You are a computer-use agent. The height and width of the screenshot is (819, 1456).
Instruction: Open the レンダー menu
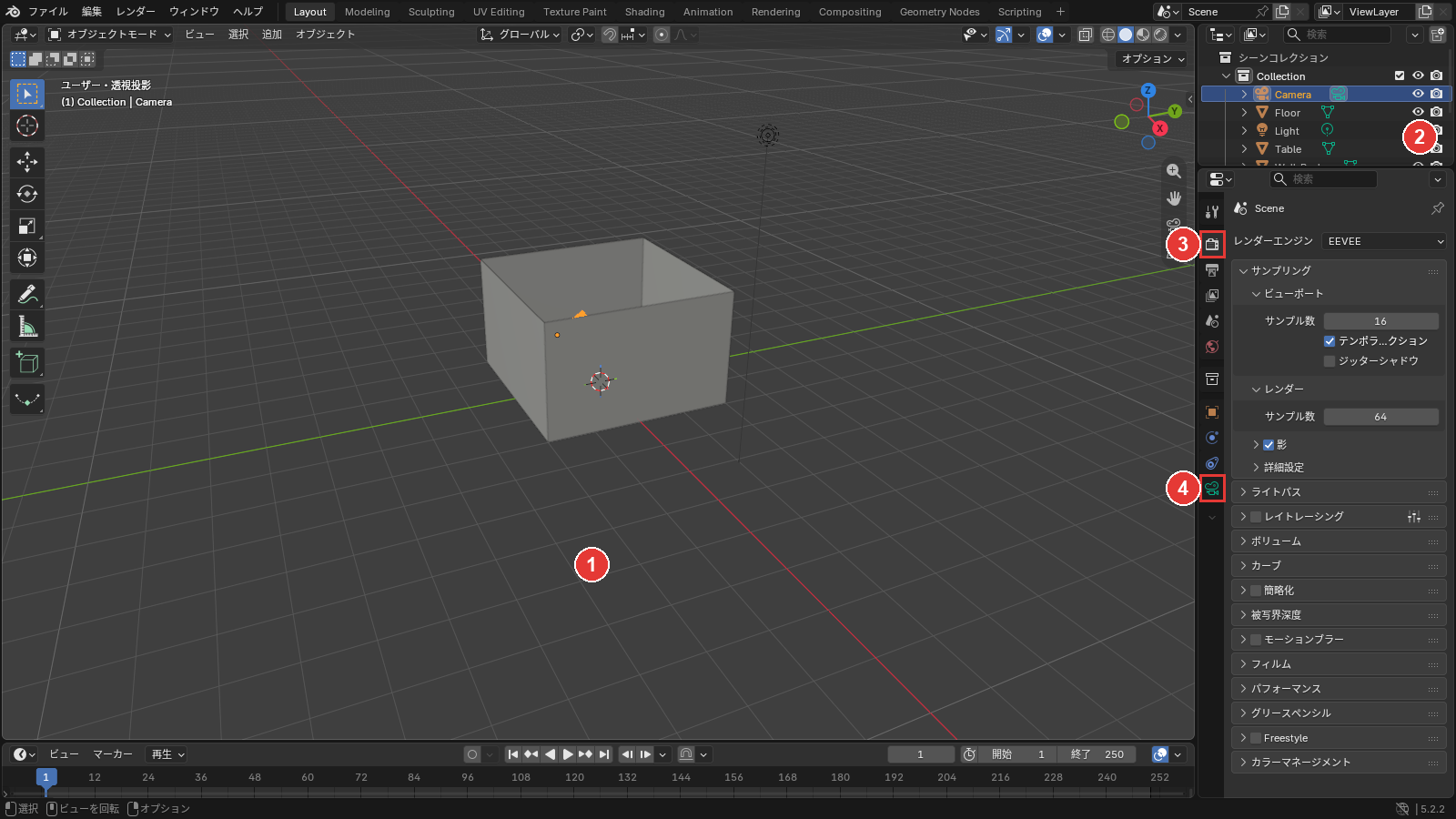click(x=136, y=12)
